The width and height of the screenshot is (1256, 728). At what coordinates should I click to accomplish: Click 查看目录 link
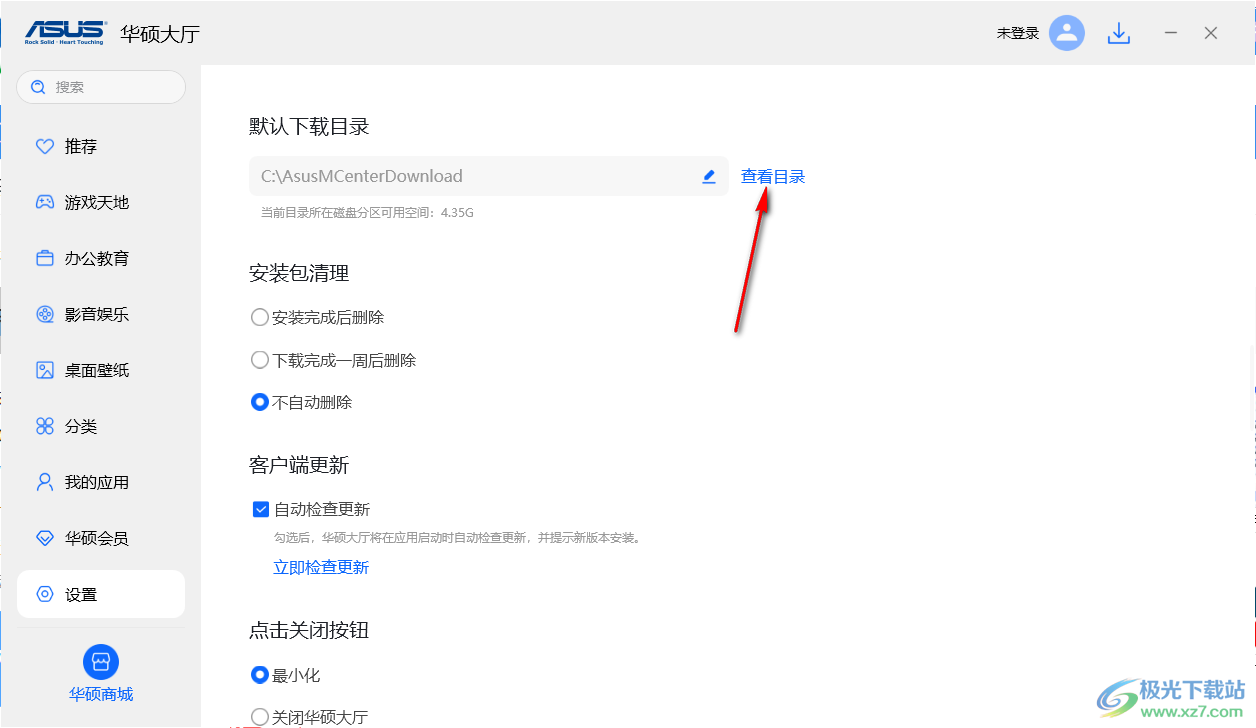[773, 176]
